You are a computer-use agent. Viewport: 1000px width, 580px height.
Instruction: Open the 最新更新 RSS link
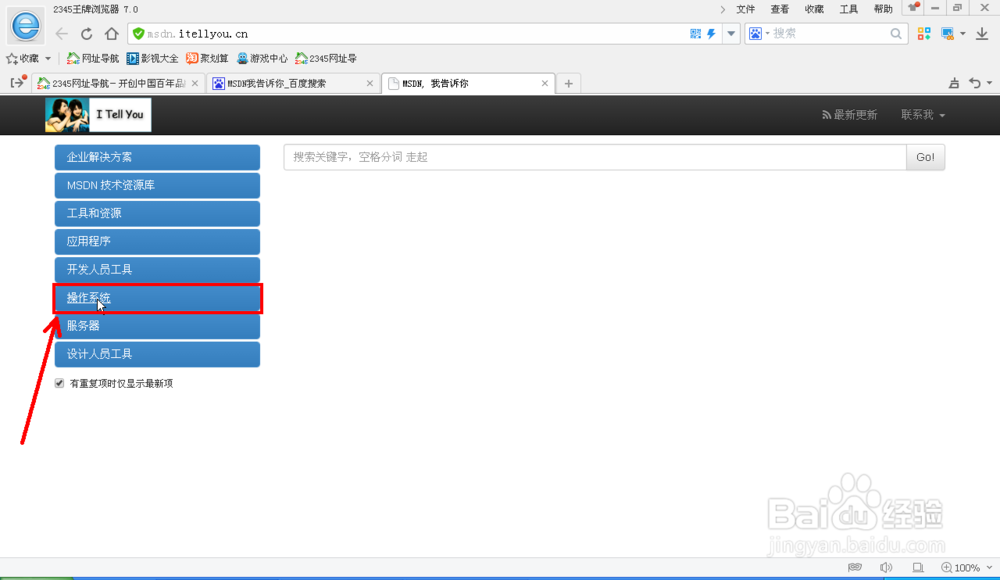pyautogui.click(x=849, y=115)
